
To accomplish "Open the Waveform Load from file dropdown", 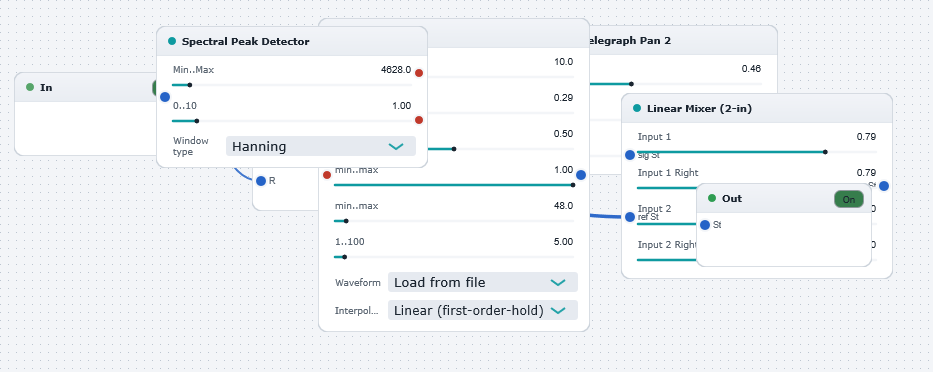I will 483,282.
